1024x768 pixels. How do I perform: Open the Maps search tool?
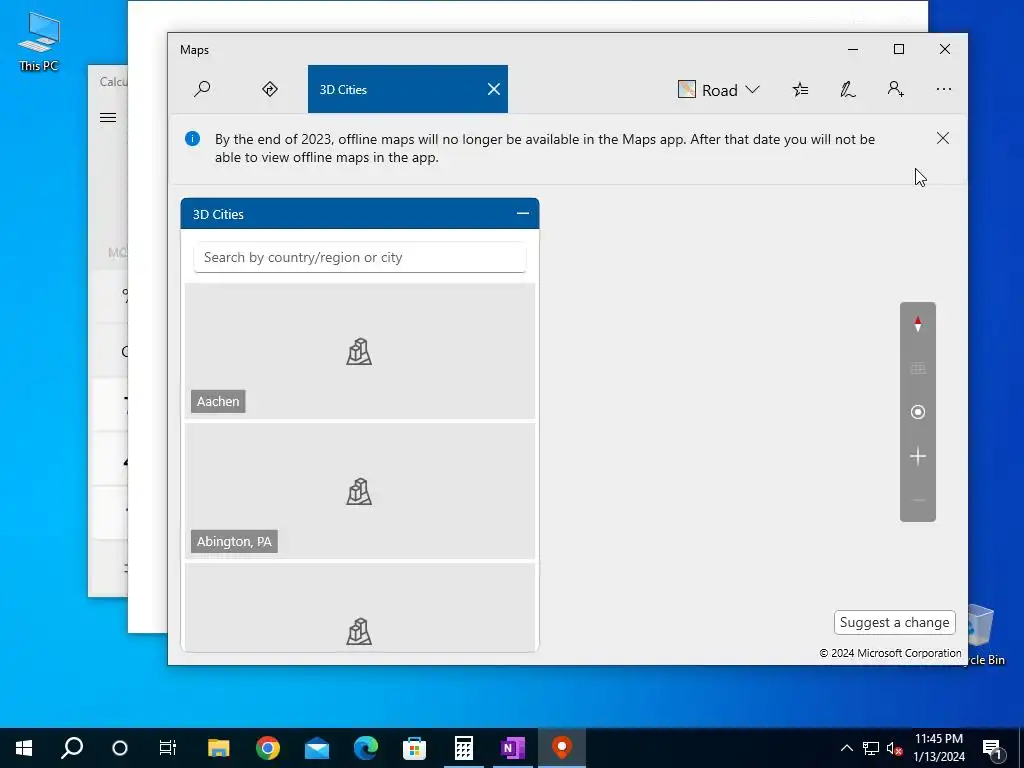(x=202, y=89)
